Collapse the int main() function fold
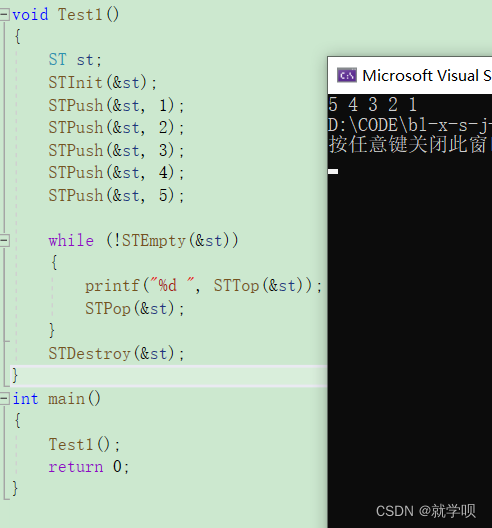The width and height of the screenshot is (492, 528). pos(4,399)
